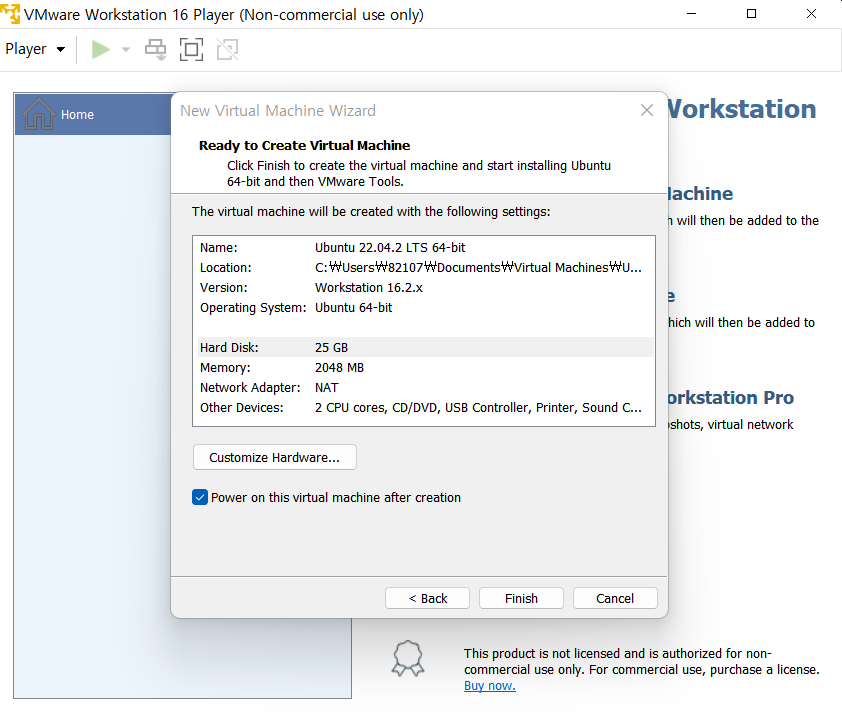
Task: Select the Memory 2048 MB row
Action: (x=425, y=367)
